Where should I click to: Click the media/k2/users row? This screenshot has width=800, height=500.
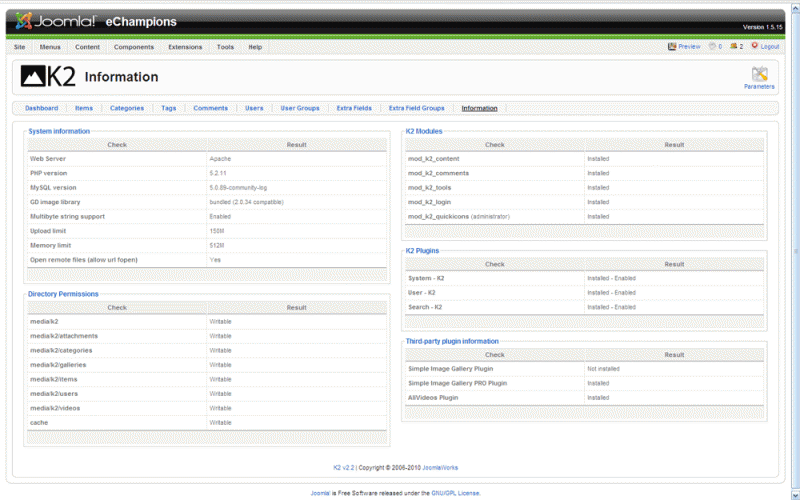207,394
